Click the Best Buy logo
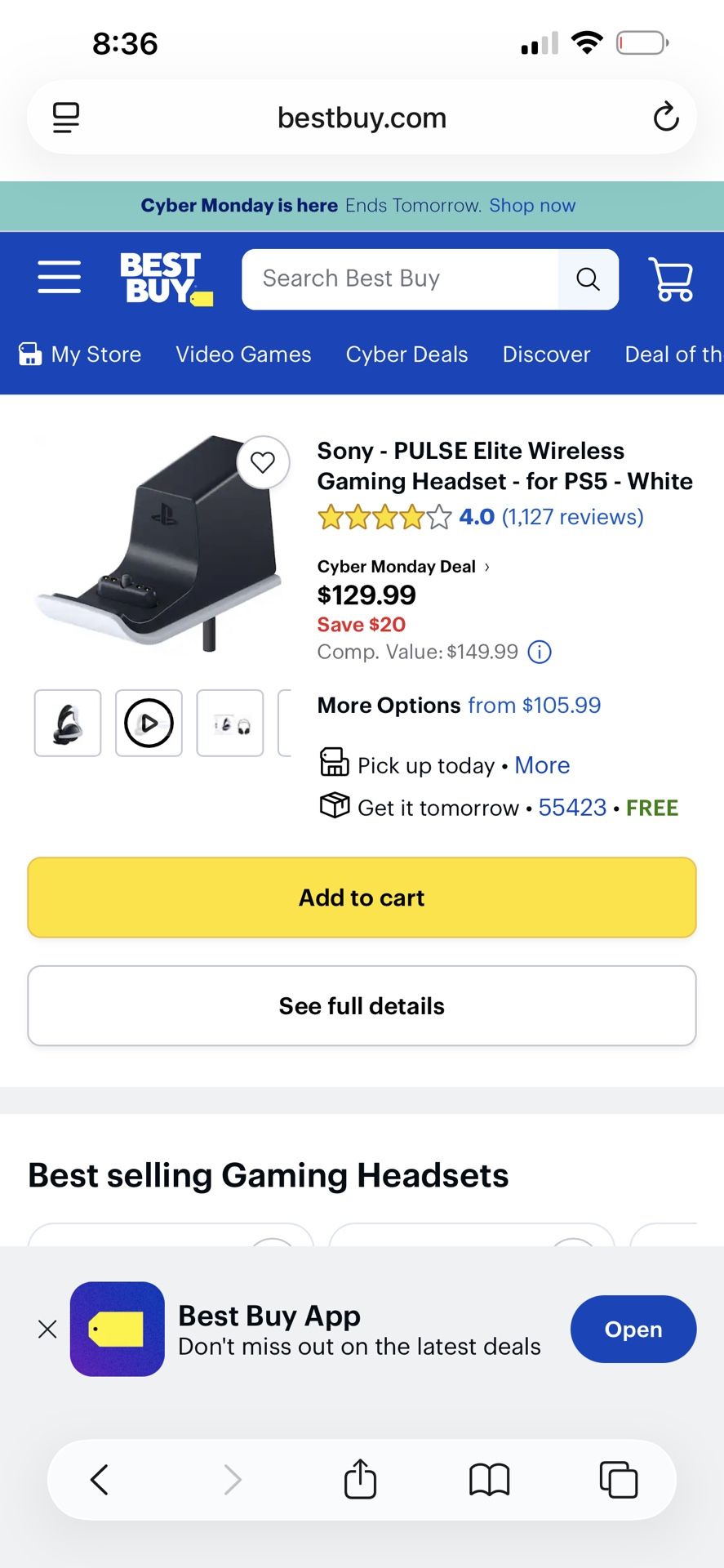724x1568 pixels. coord(166,278)
